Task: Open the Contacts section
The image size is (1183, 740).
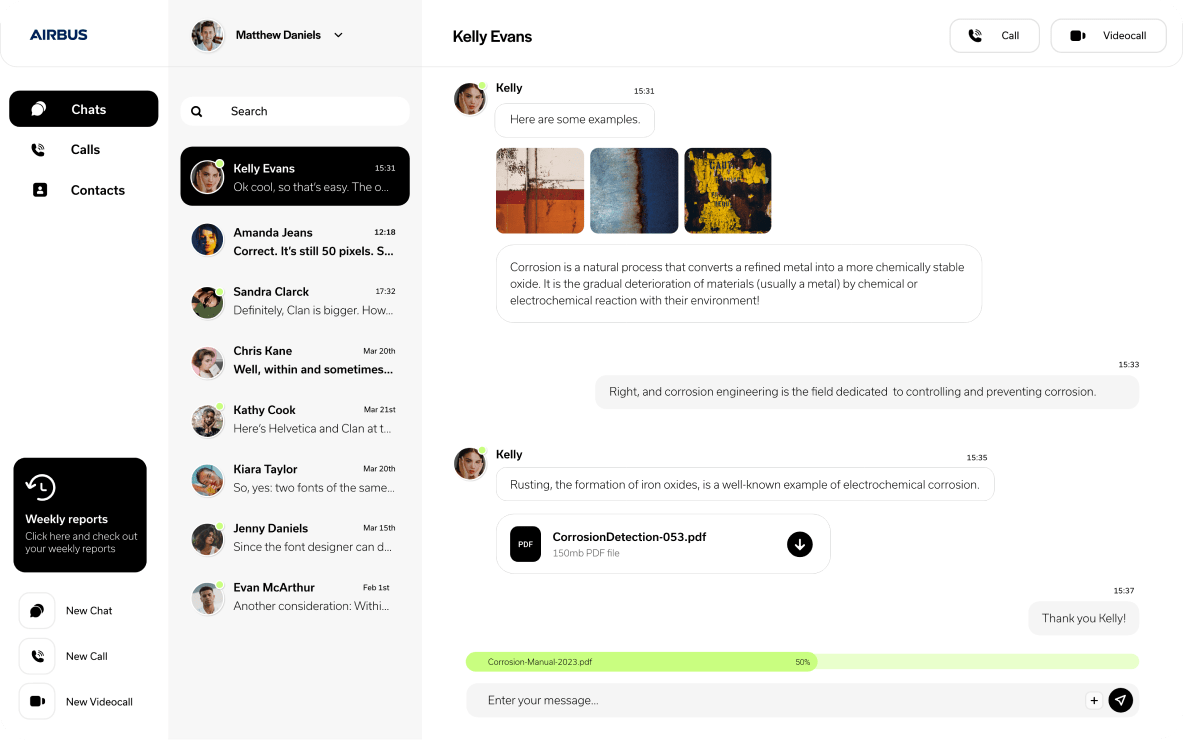Action: (x=84, y=190)
